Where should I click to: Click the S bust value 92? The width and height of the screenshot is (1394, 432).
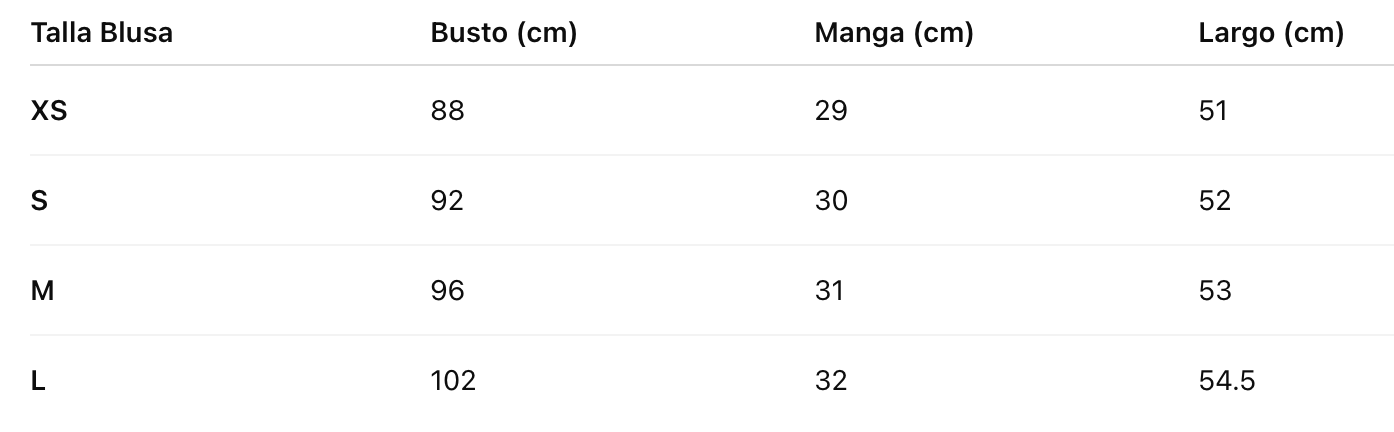tap(448, 201)
